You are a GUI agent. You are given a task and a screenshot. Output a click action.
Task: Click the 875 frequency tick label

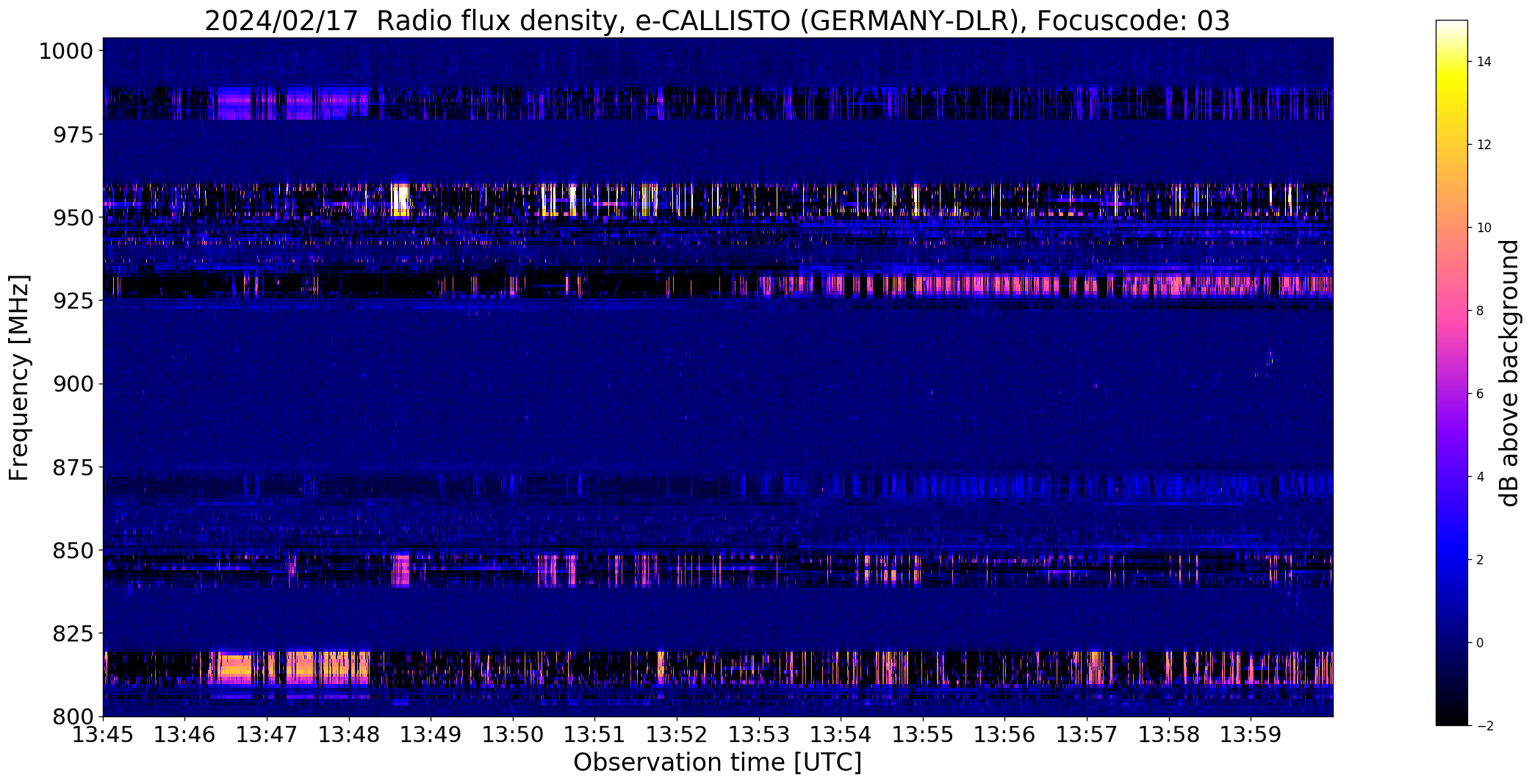click(73, 467)
